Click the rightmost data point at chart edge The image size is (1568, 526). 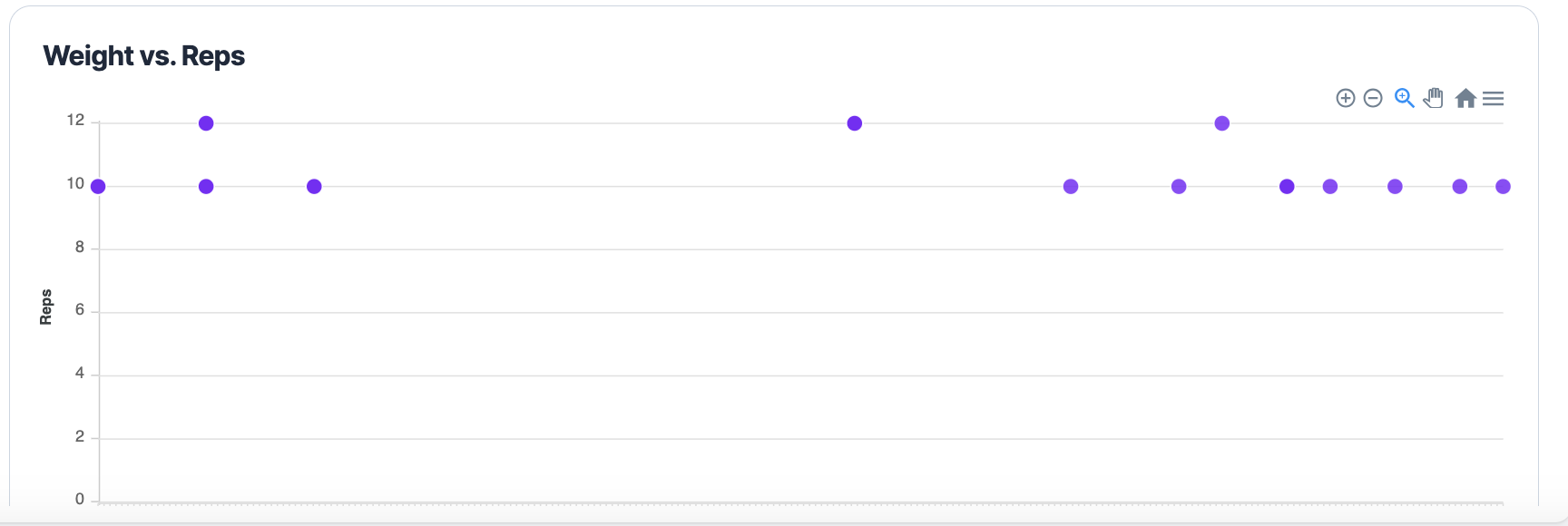(1503, 187)
